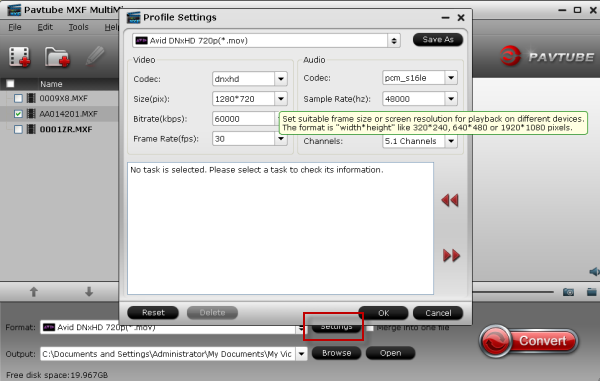Viewport: 600px width, 381px height.
Task: Open the File menu
Action: 15,27
